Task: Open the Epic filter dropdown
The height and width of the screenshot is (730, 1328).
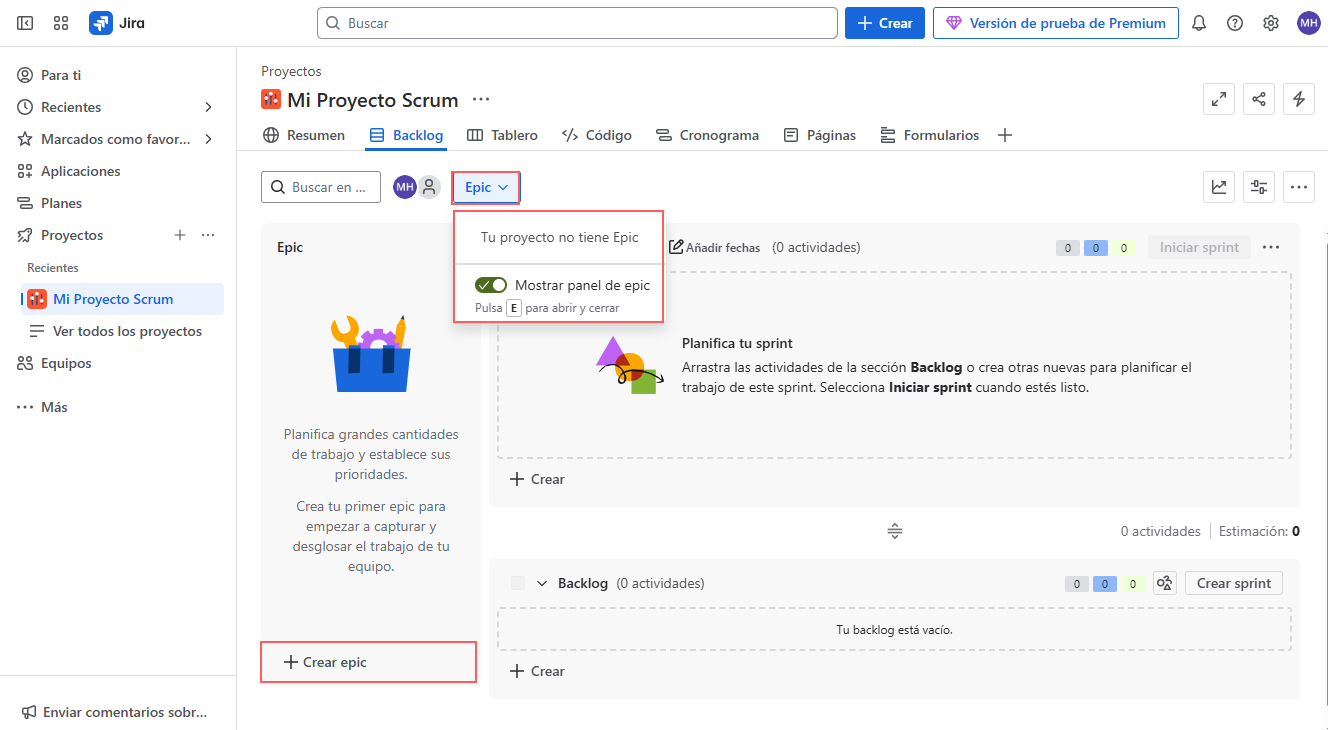Action: pos(486,187)
